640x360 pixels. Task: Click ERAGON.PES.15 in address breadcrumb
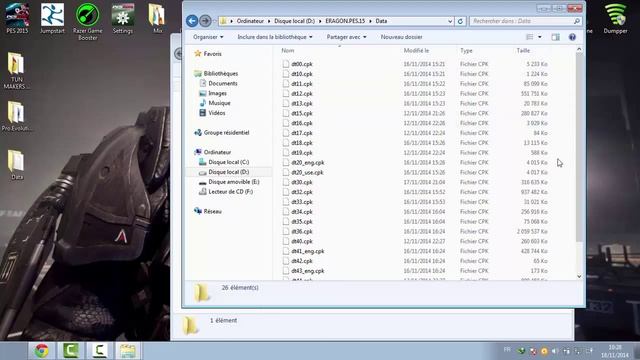click(345, 21)
